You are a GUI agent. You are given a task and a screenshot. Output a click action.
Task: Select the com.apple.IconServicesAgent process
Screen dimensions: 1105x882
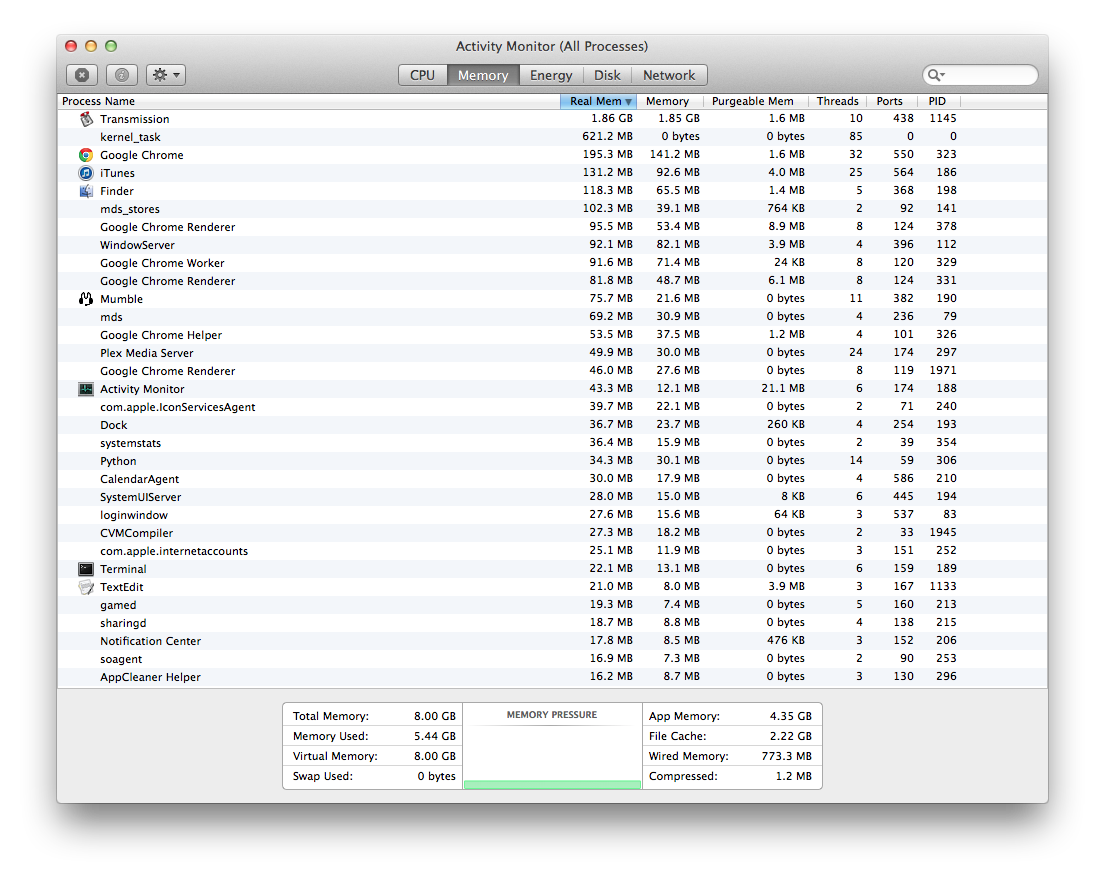[552, 406]
